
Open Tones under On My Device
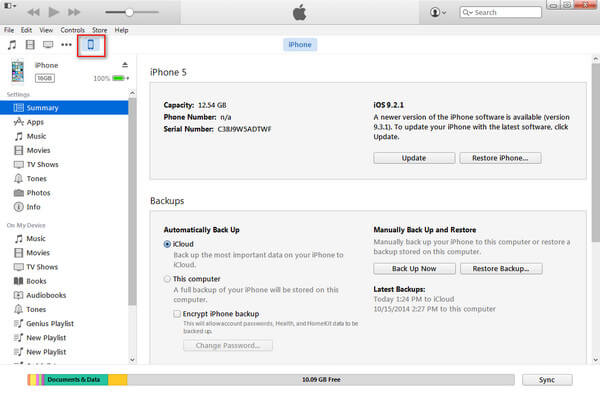click(x=64, y=310)
